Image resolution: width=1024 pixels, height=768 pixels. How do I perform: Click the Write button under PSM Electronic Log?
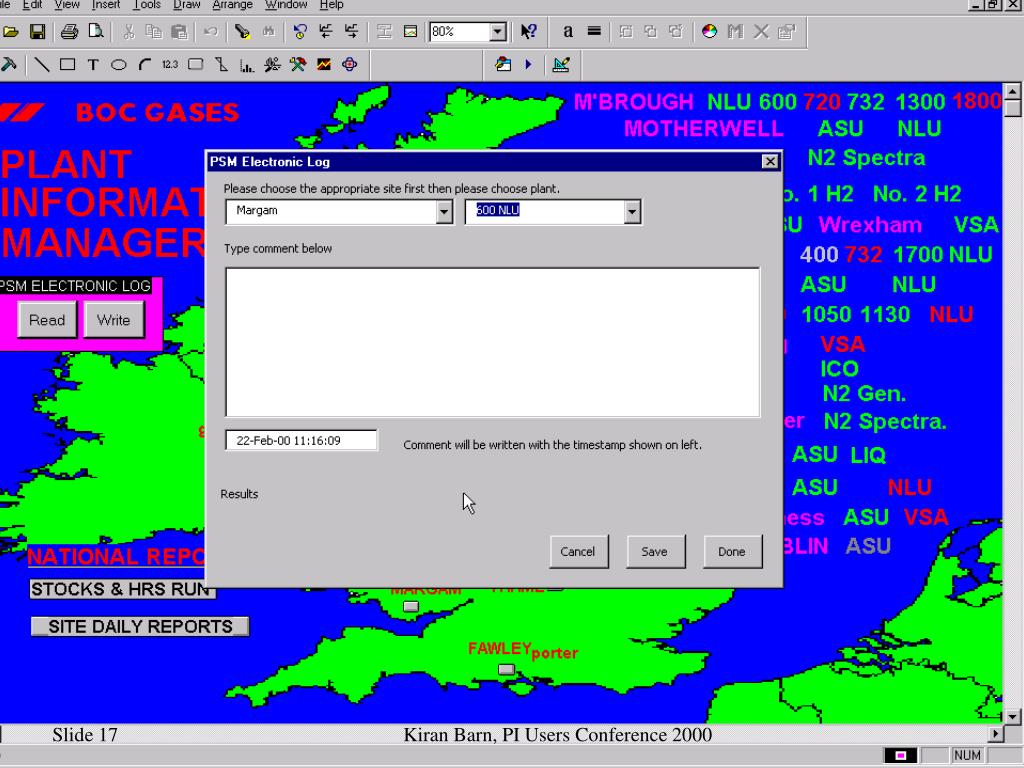(114, 320)
